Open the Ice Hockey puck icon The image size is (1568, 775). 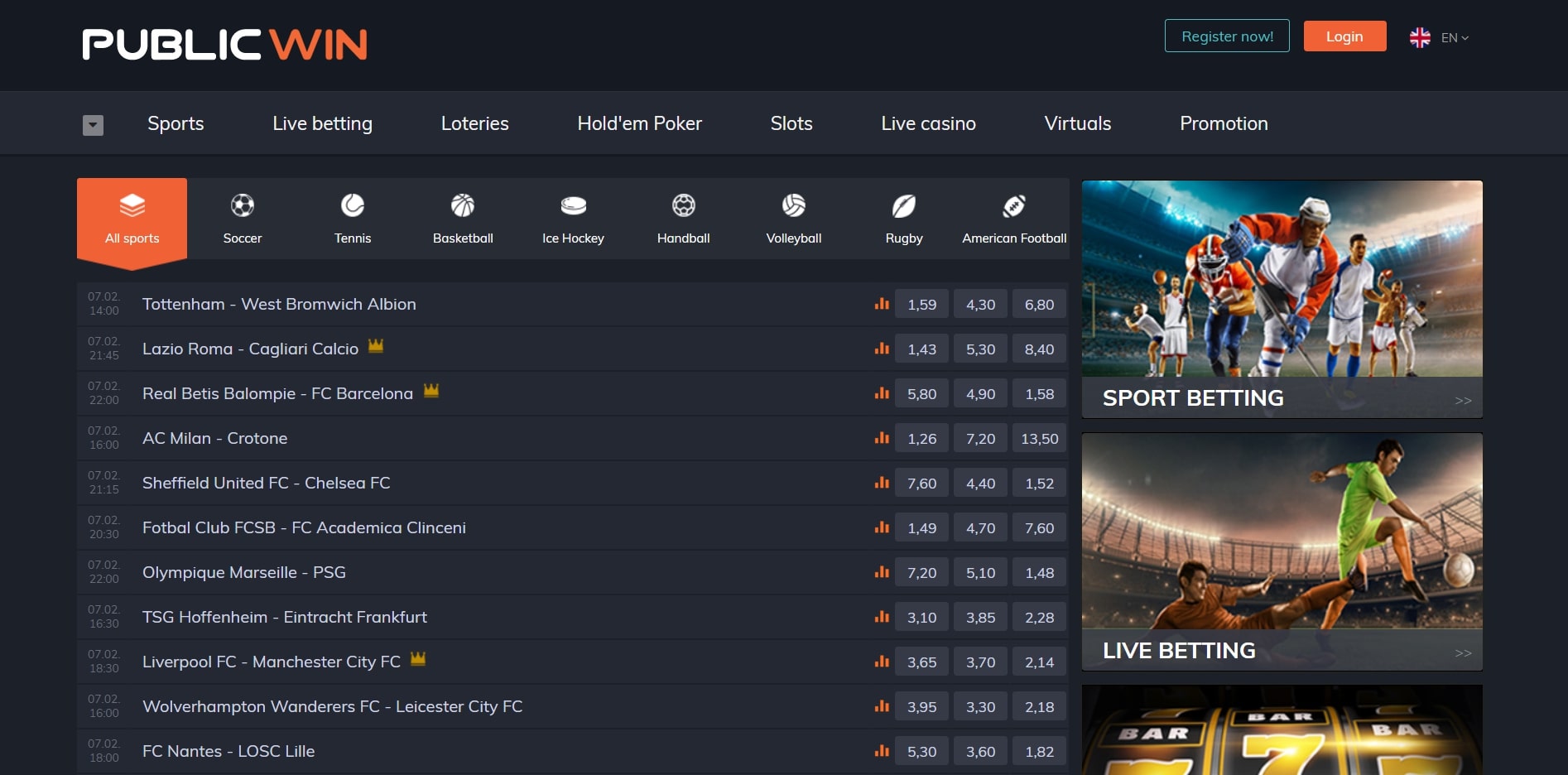(x=573, y=205)
